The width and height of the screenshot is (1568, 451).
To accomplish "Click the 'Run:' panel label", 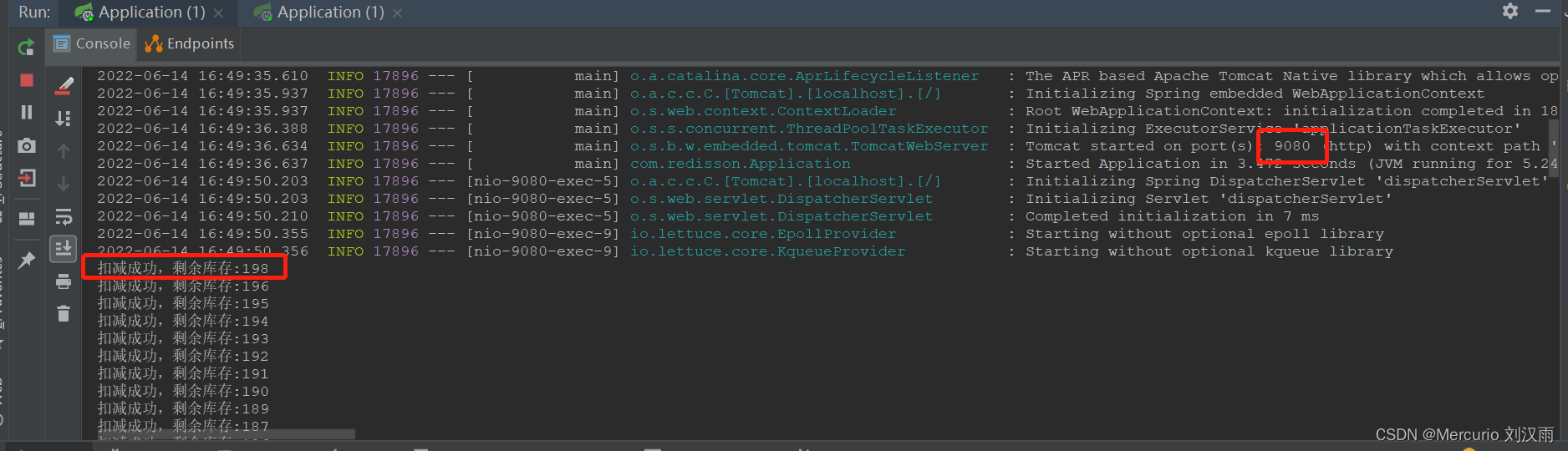I will click(x=34, y=13).
